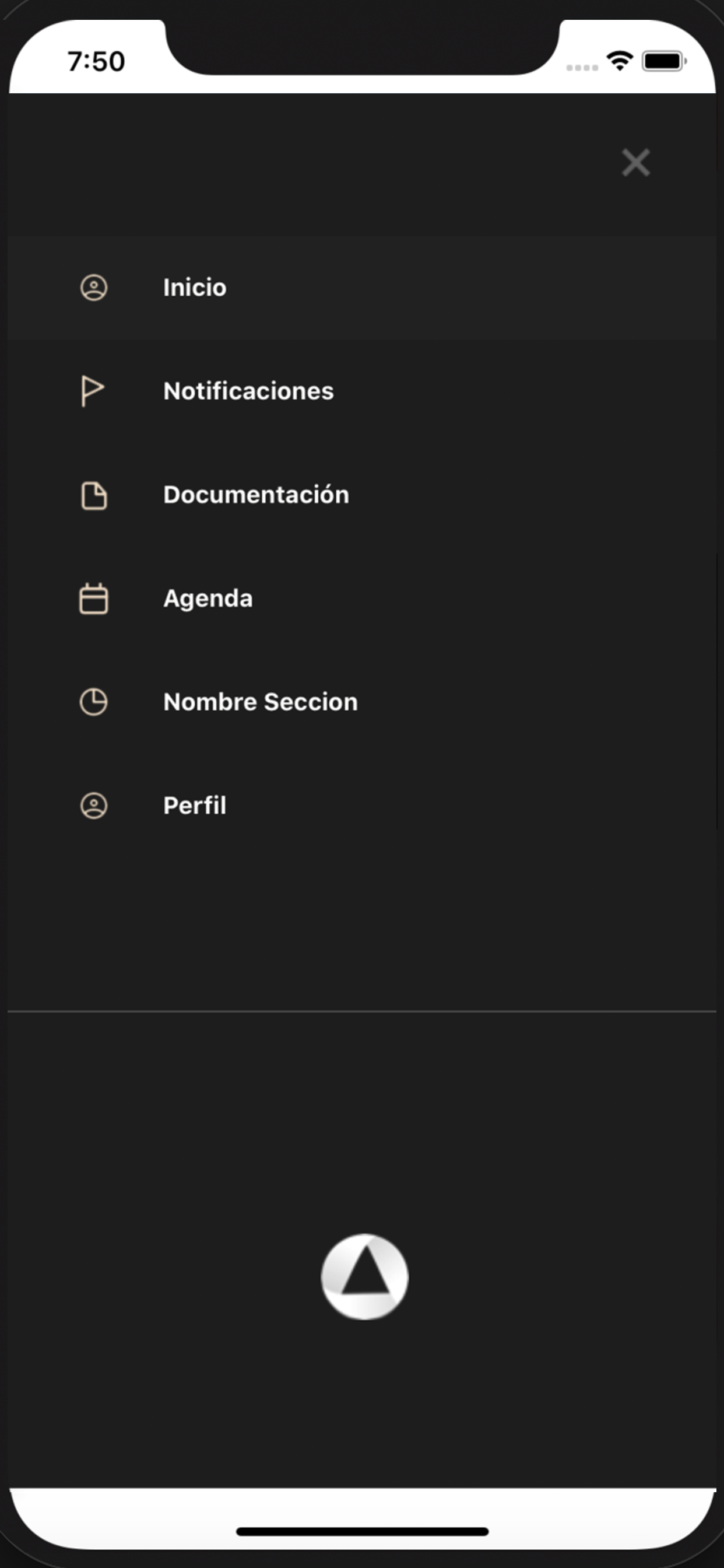
Task: Go to Documentación text entry
Action: (256, 495)
